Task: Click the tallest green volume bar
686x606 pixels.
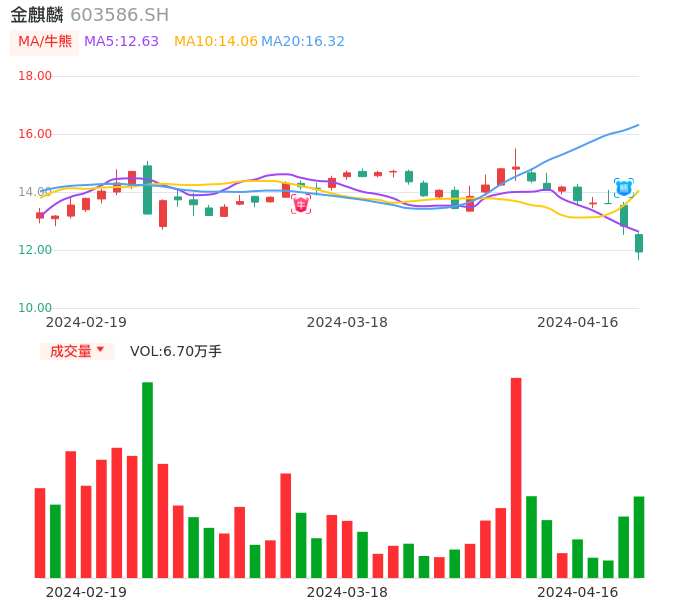Action: click(x=147, y=480)
